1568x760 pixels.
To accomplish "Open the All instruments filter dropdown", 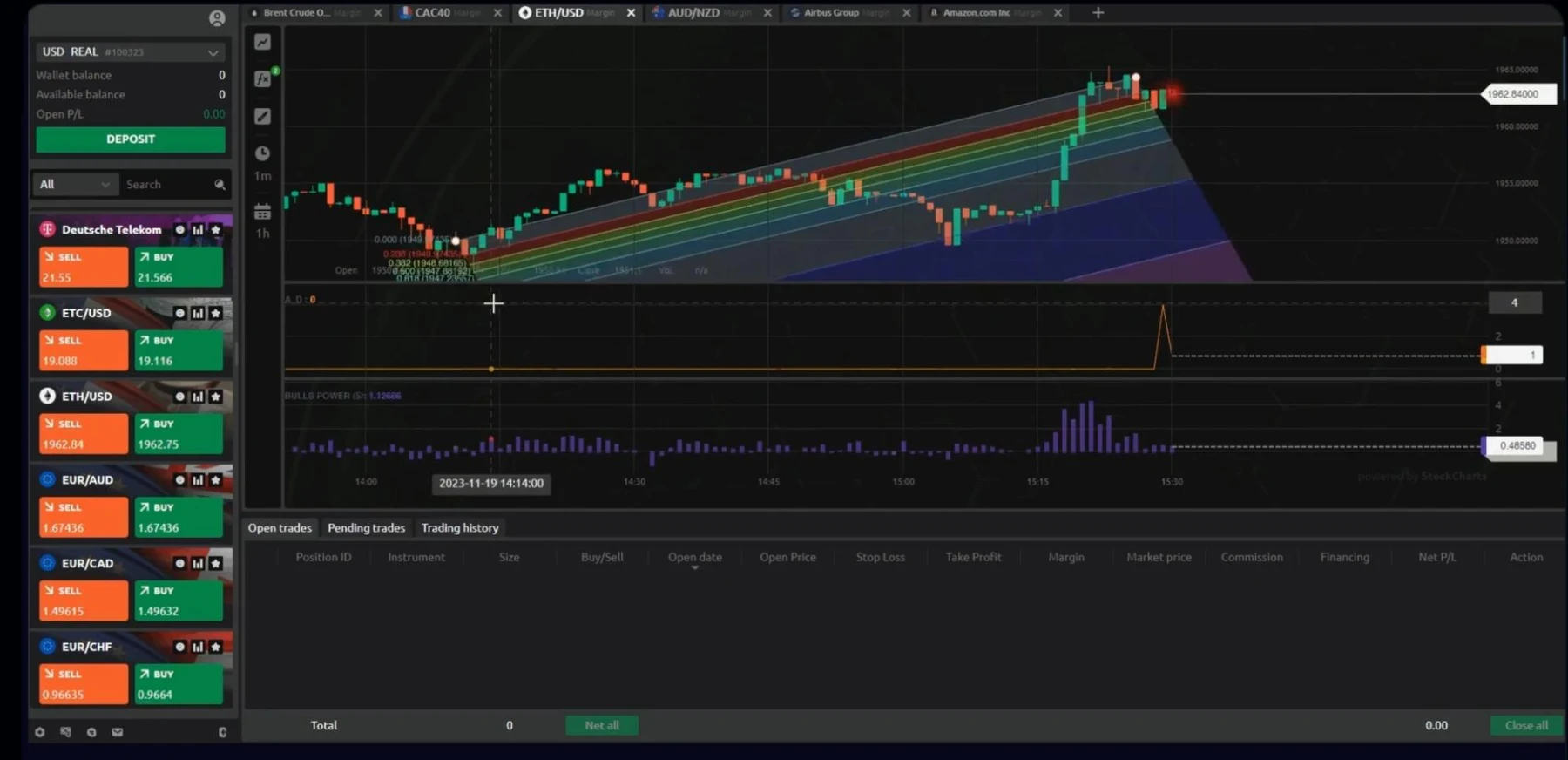I will pyautogui.click(x=75, y=185).
